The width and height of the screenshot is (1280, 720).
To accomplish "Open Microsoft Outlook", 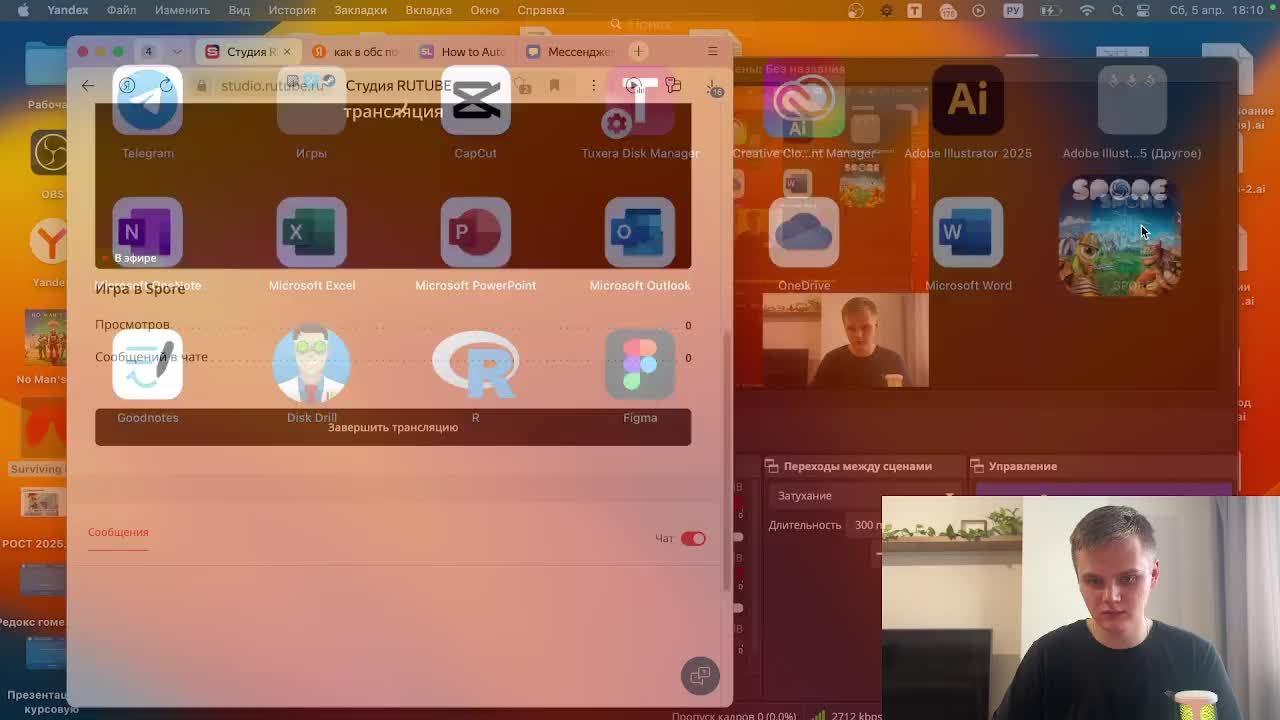I will click(640, 232).
